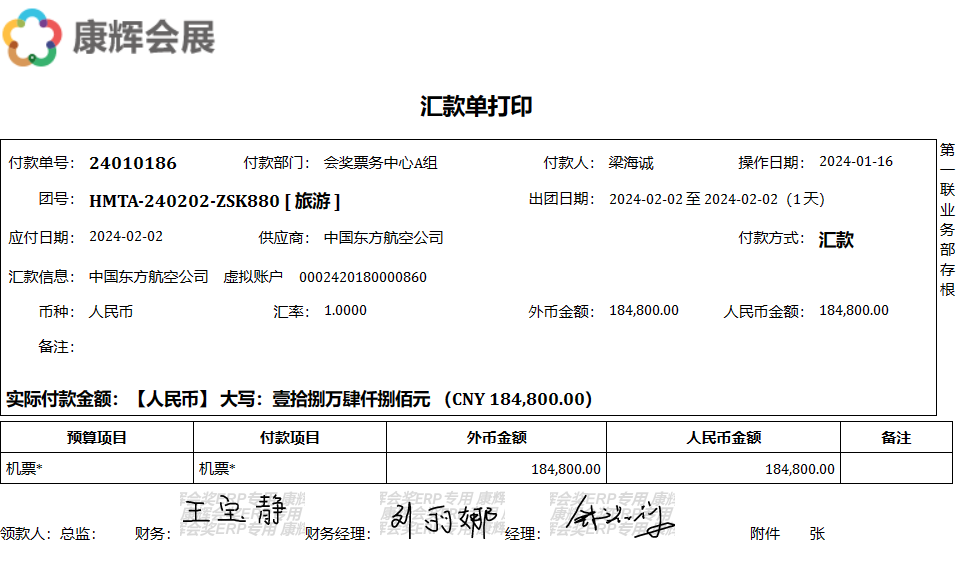
Task: Click the bold 汇款 payment method value
Action: click(836, 240)
